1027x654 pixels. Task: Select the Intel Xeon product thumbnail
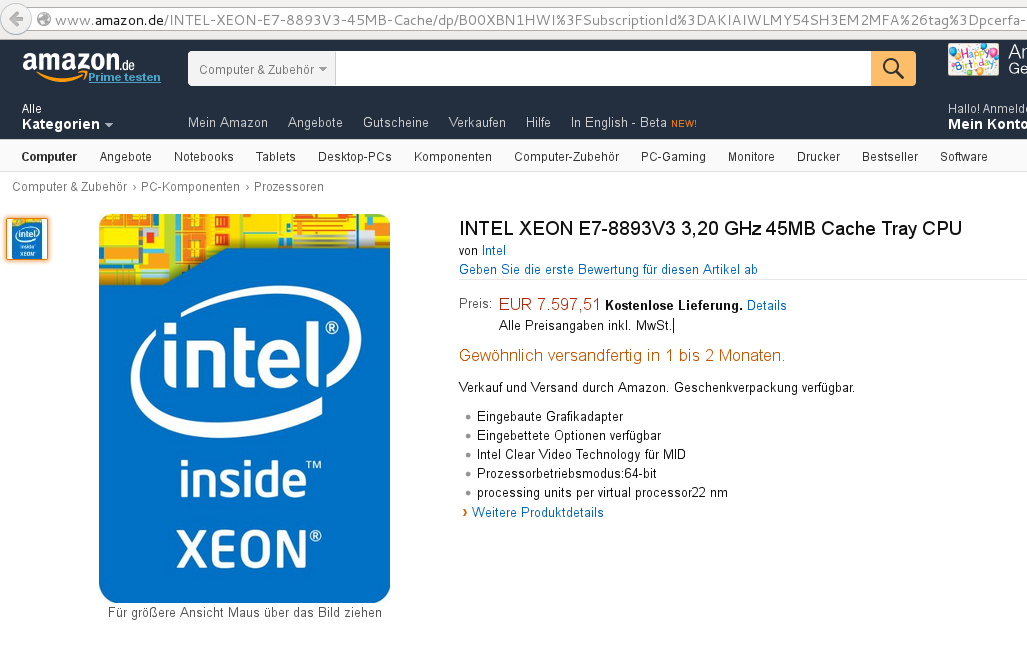(x=27, y=239)
